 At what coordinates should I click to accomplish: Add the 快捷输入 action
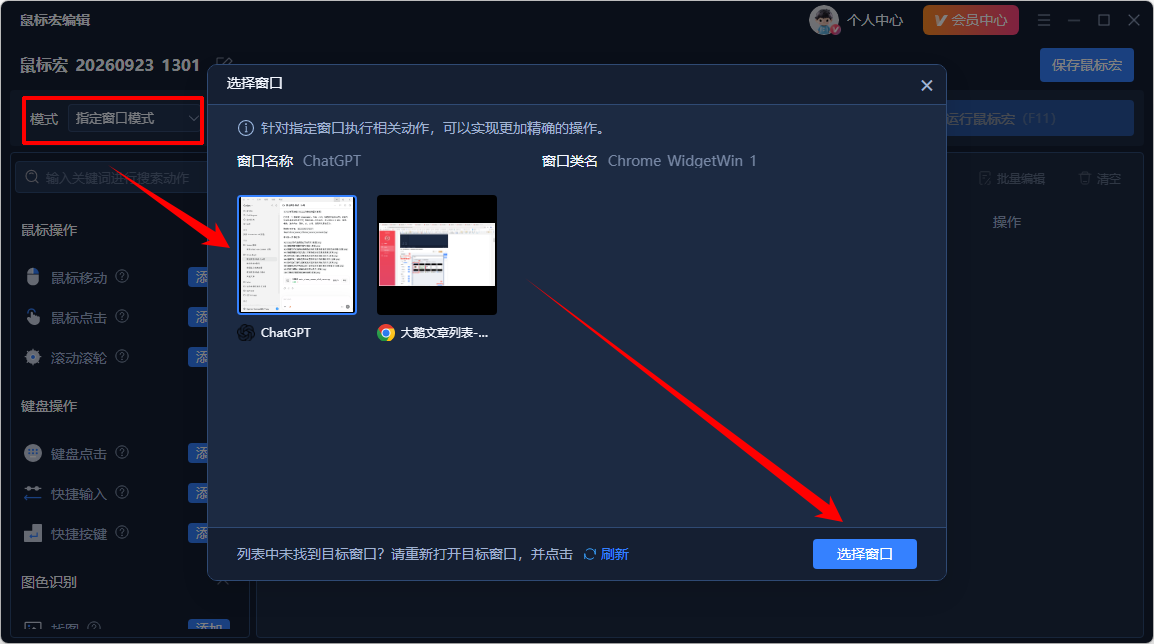(x=199, y=493)
